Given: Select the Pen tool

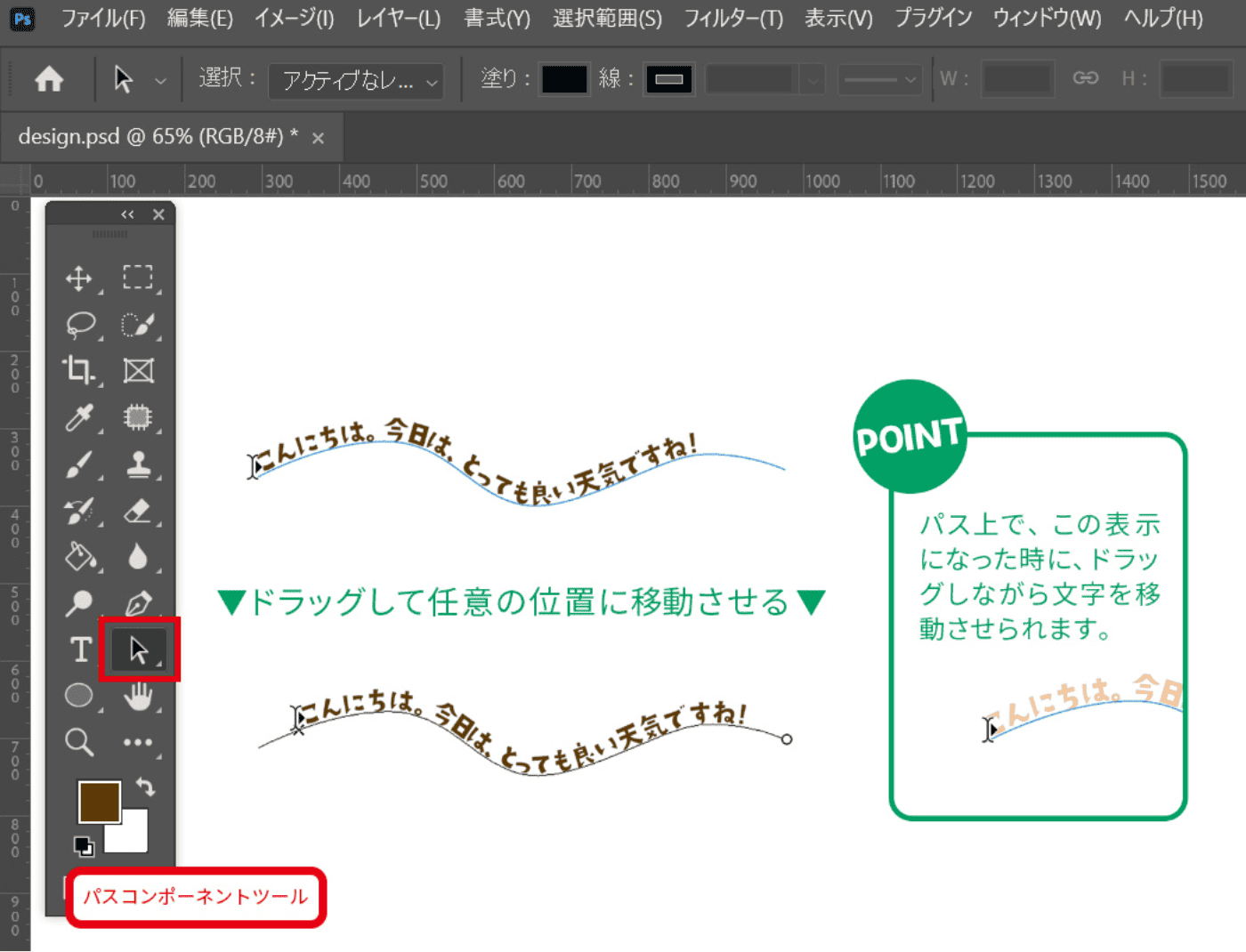Looking at the screenshot, I should tap(138, 604).
